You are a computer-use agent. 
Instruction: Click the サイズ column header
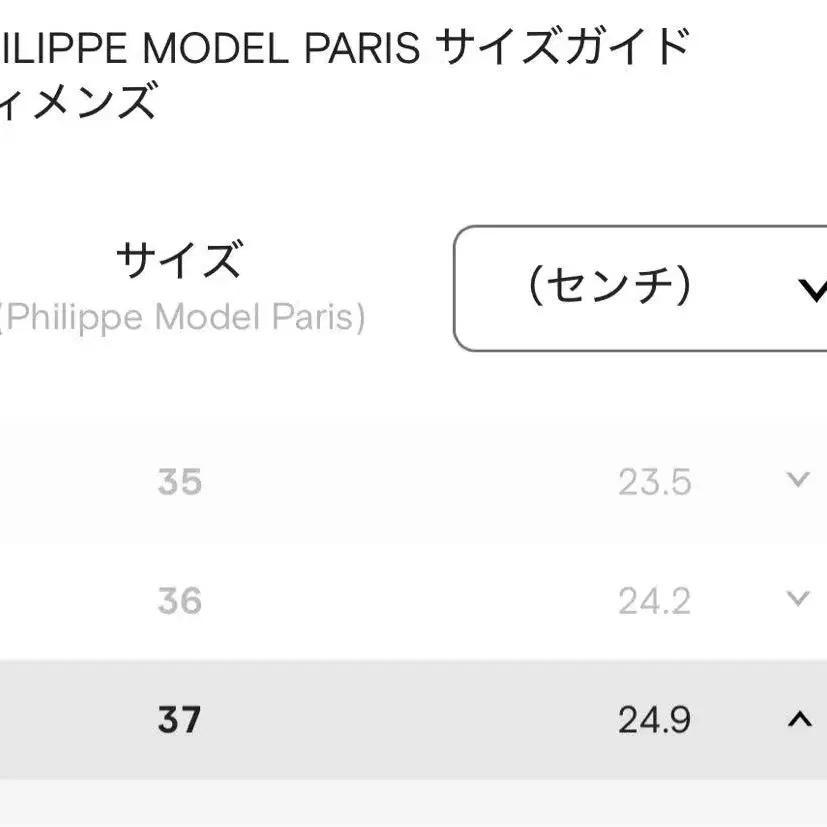180,259
